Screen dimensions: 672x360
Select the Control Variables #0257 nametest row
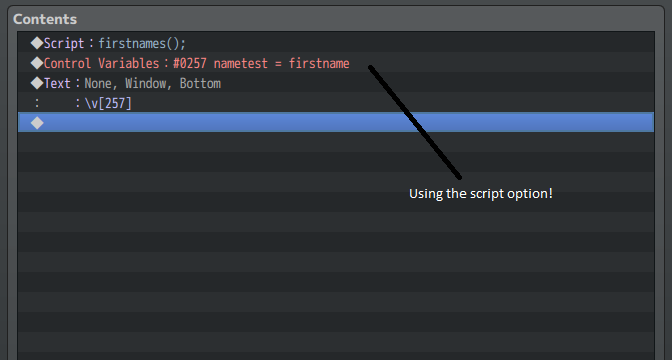pyautogui.click(x=336, y=63)
